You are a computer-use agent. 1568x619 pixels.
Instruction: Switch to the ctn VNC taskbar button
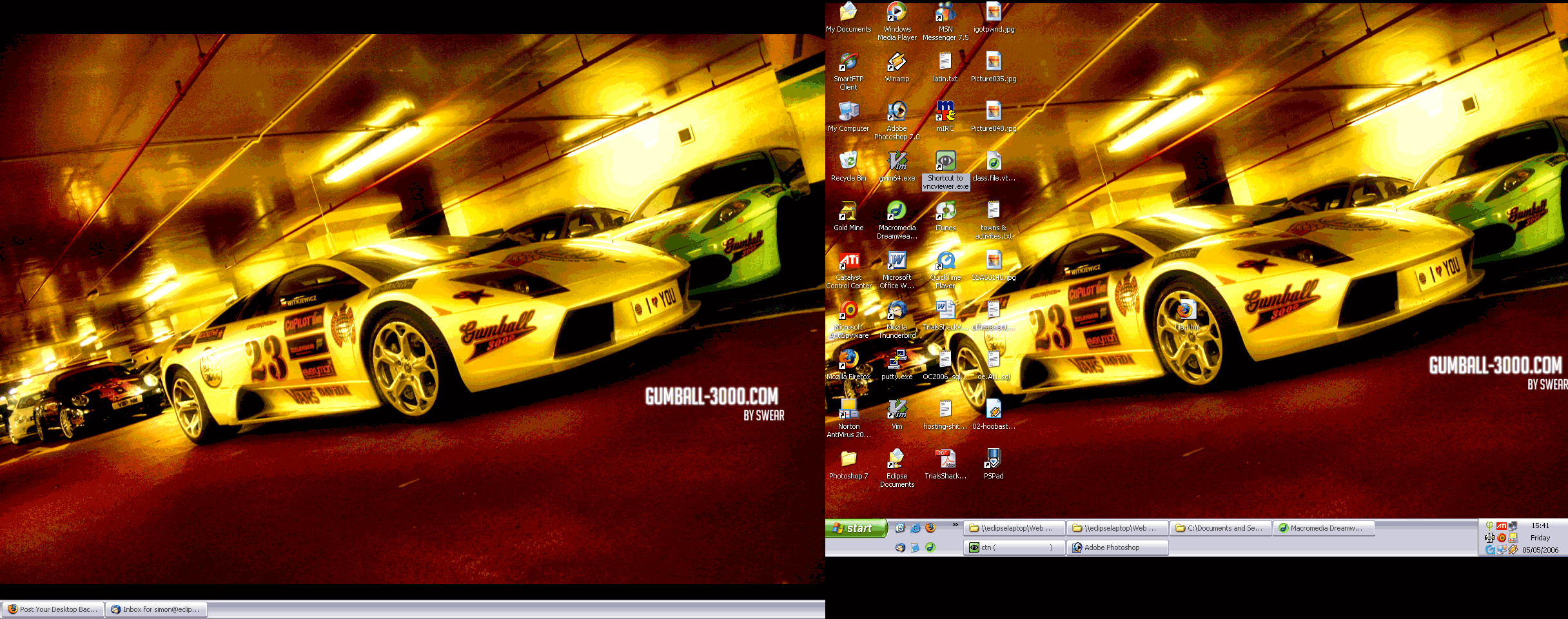[1014, 547]
